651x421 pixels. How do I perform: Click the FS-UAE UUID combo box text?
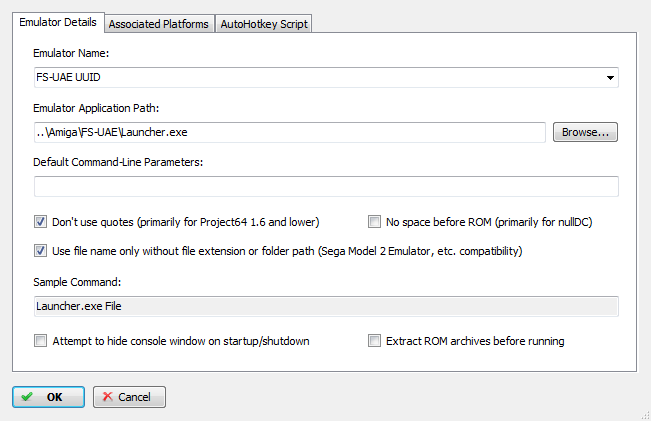(68, 77)
